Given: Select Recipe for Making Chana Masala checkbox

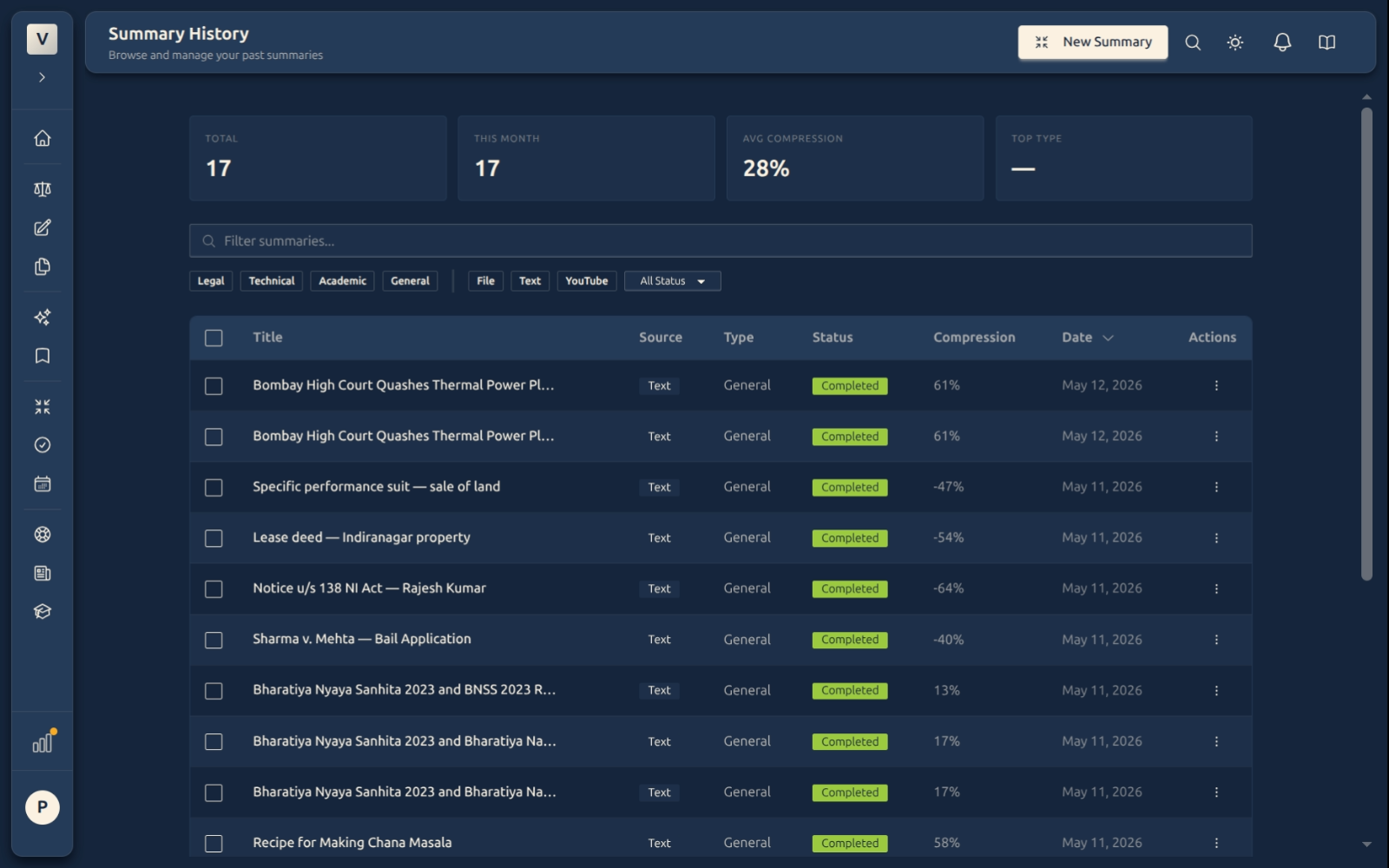Looking at the screenshot, I should tap(214, 843).
